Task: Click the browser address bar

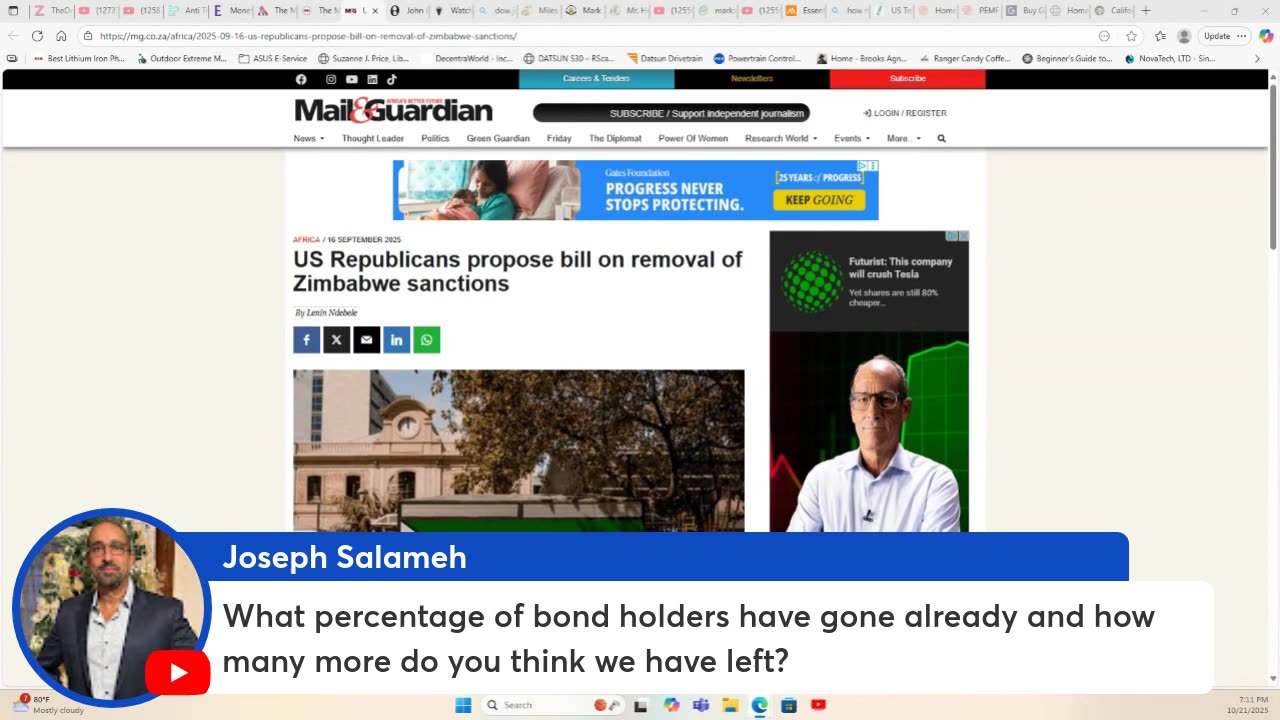Action: [590, 36]
